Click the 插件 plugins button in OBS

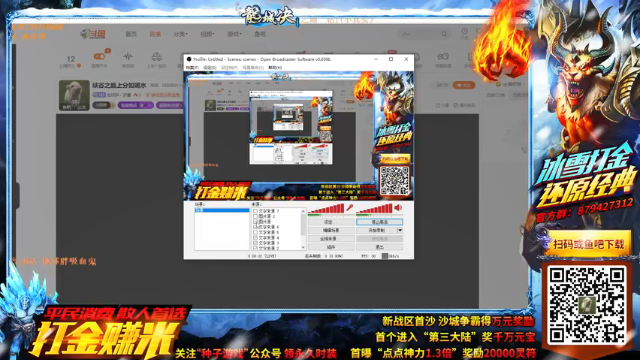(x=331, y=247)
